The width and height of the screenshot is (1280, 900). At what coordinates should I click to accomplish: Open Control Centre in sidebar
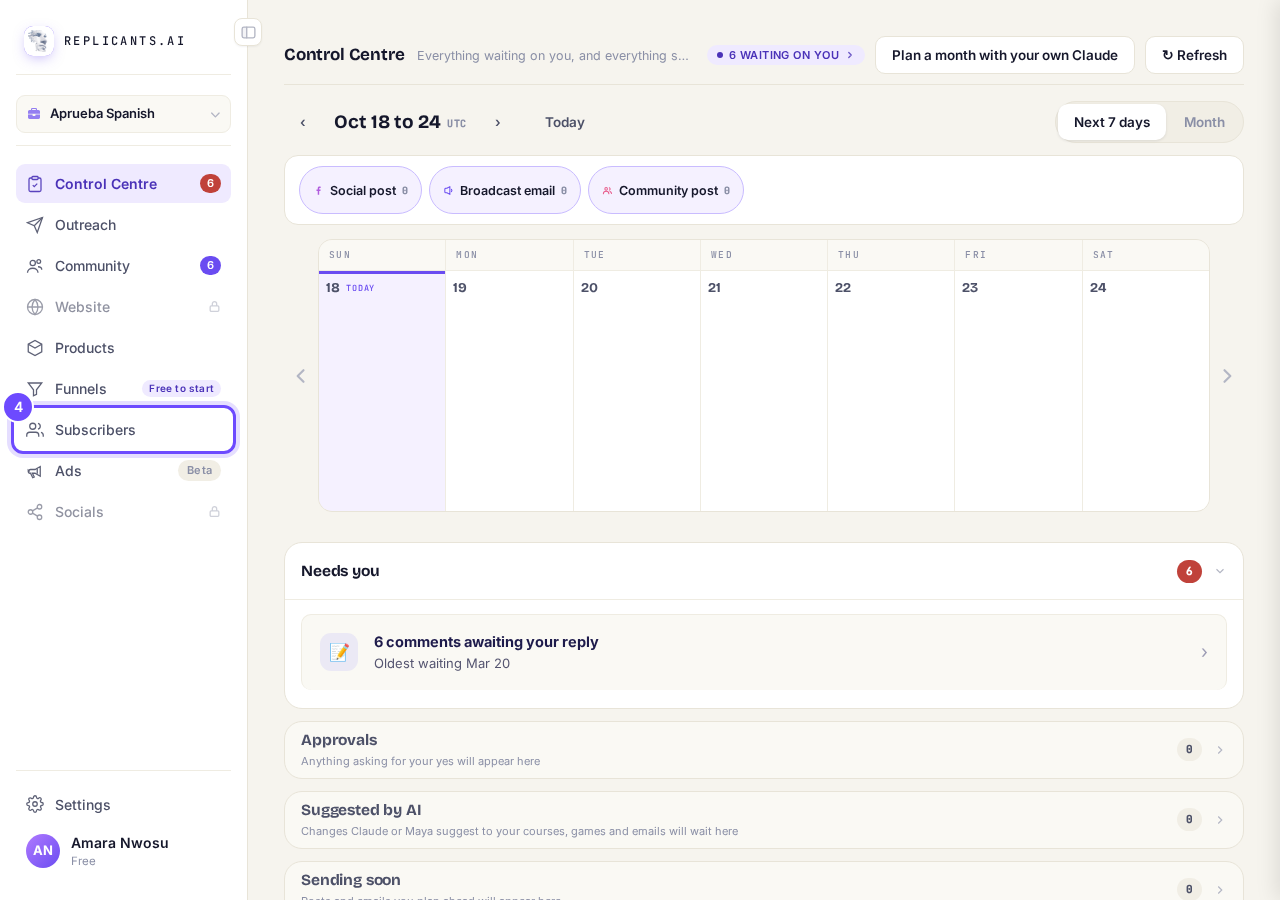pyautogui.click(x=123, y=184)
